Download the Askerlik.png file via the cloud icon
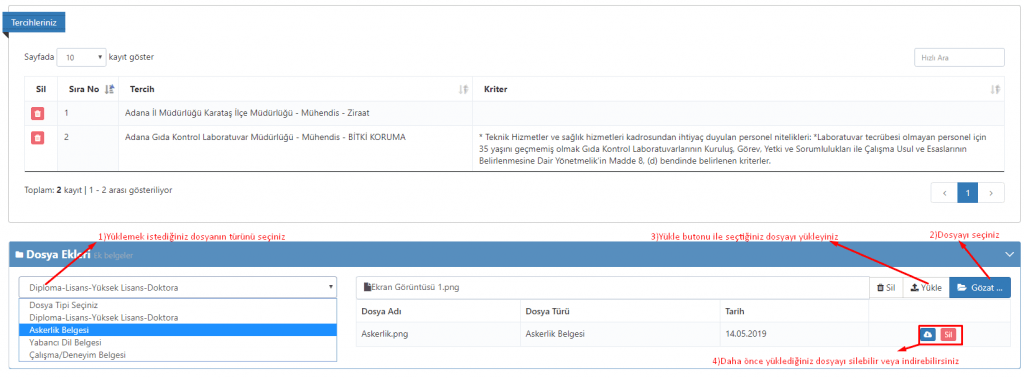 [928, 335]
